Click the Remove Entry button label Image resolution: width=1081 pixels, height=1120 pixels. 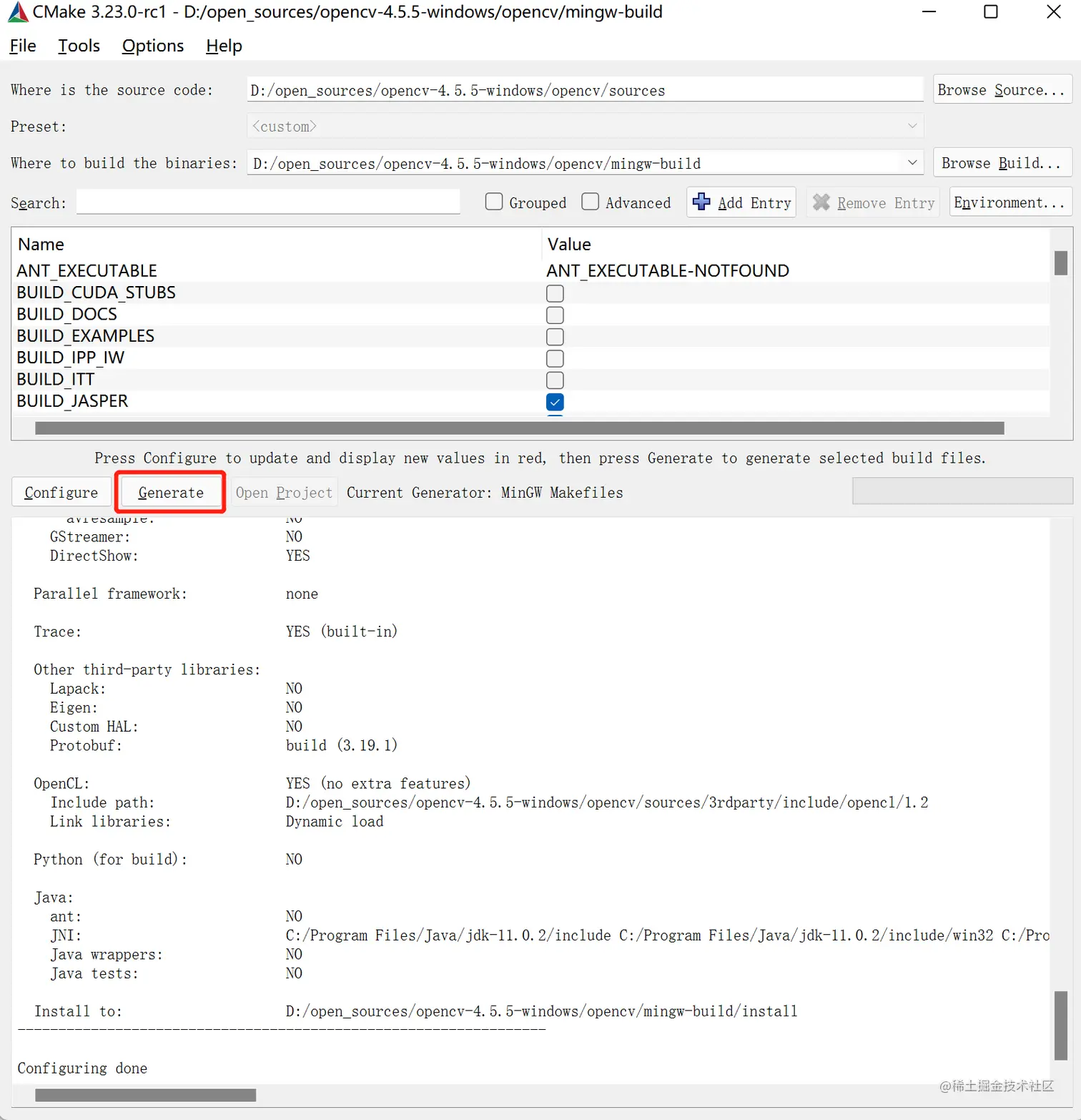coord(886,203)
